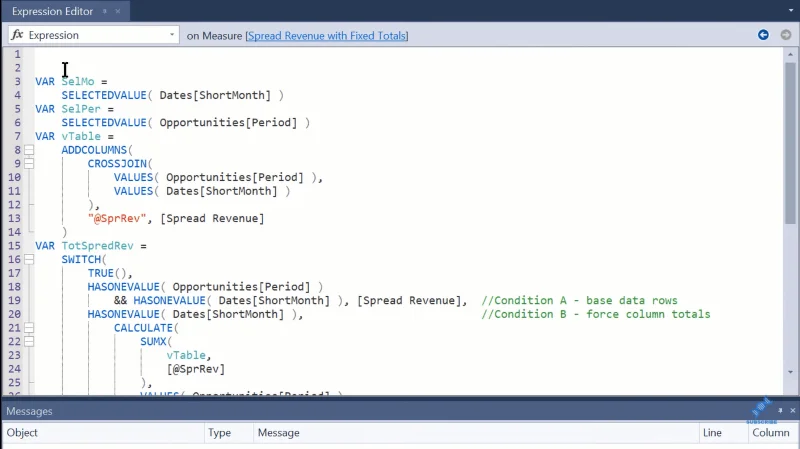This screenshot has height=449, width=800.
Task: Click the navigate back arrow icon
Action: [x=763, y=35]
